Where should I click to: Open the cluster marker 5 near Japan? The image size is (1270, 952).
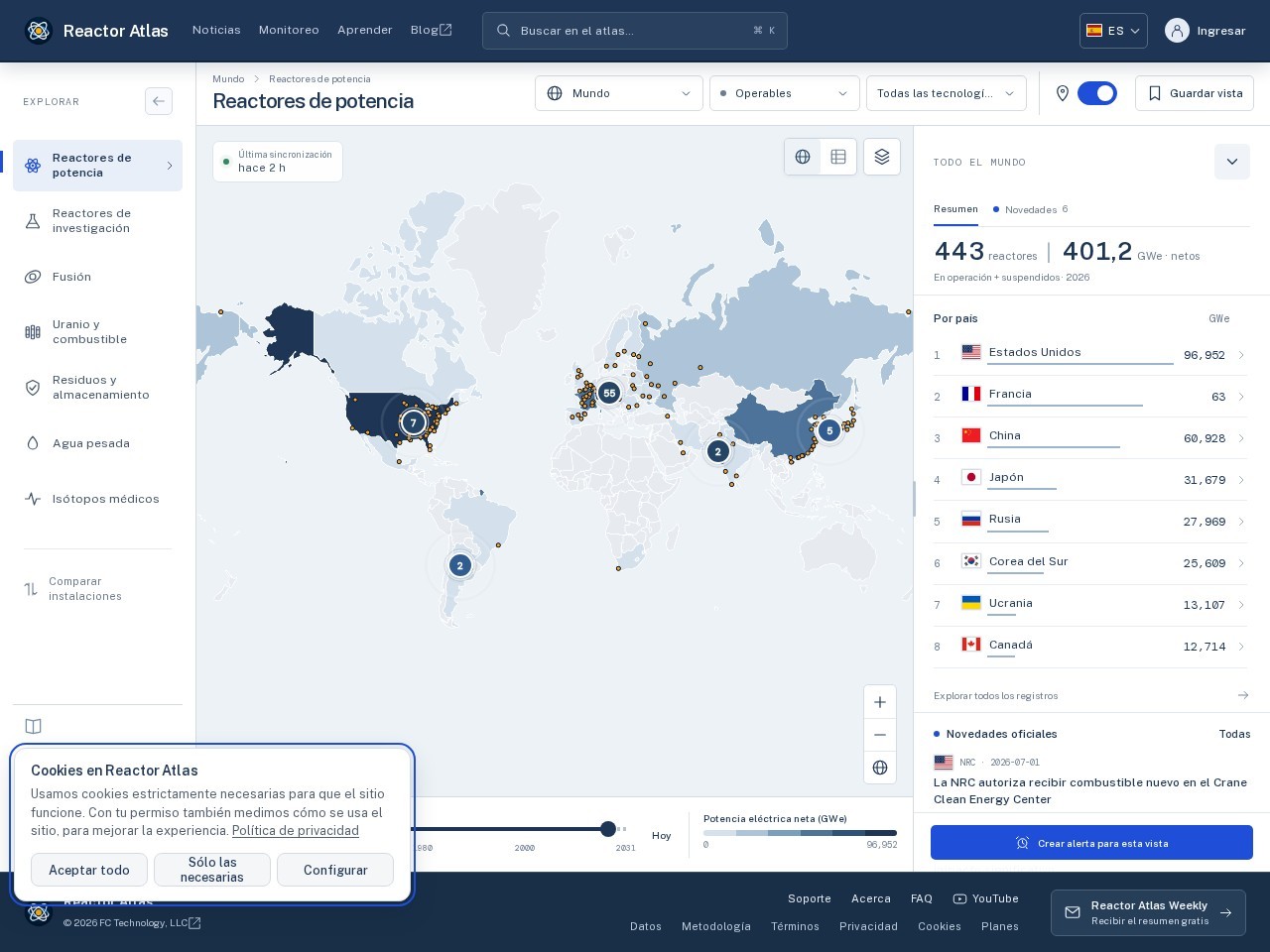[x=829, y=430]
